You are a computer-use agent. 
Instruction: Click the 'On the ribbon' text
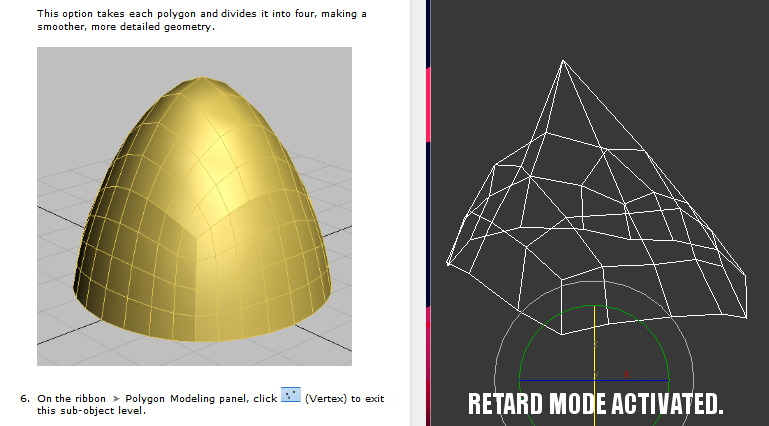(72, 399)
